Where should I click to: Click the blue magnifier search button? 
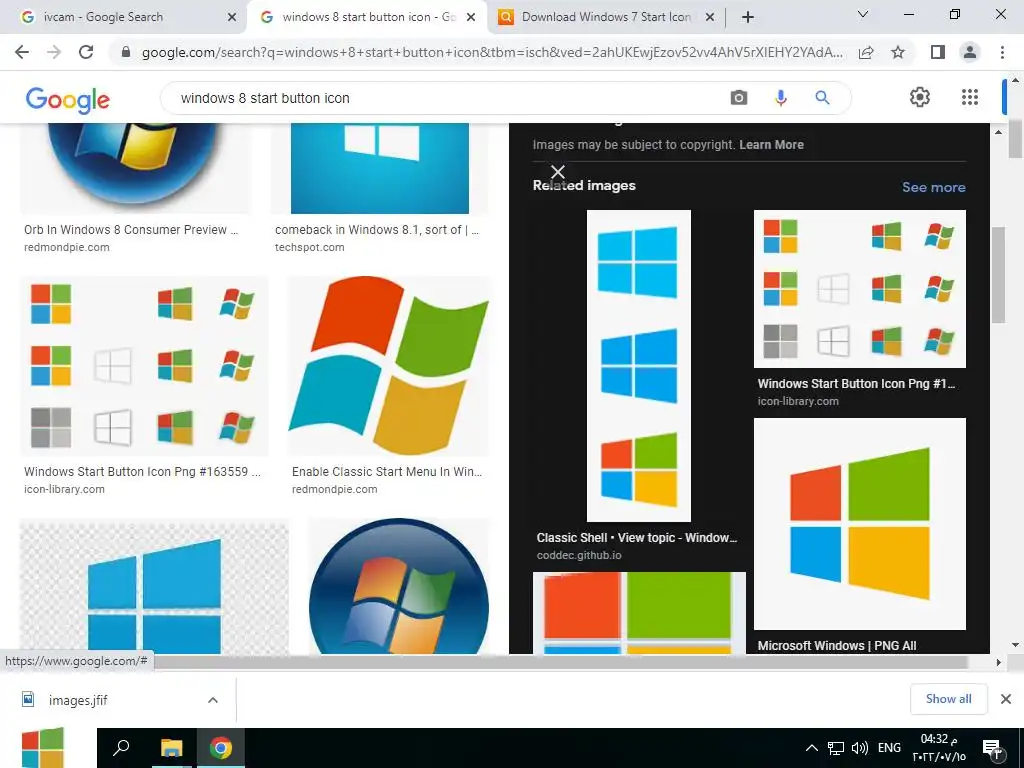[822, 98]
